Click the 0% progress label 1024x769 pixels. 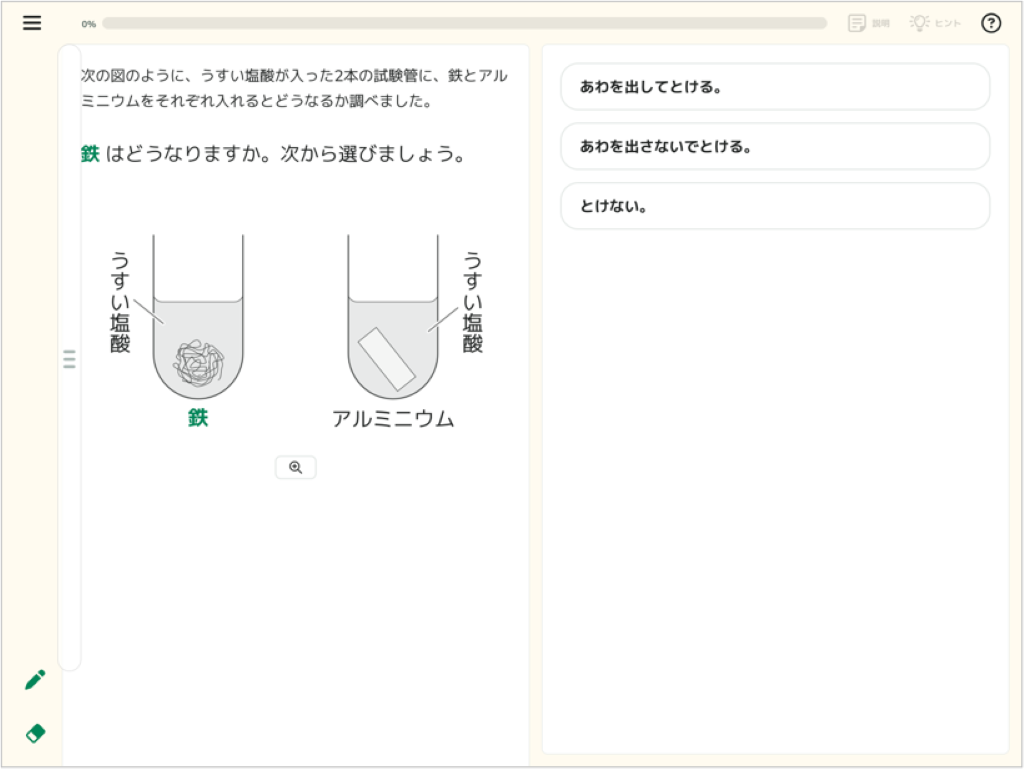point(89,24)
